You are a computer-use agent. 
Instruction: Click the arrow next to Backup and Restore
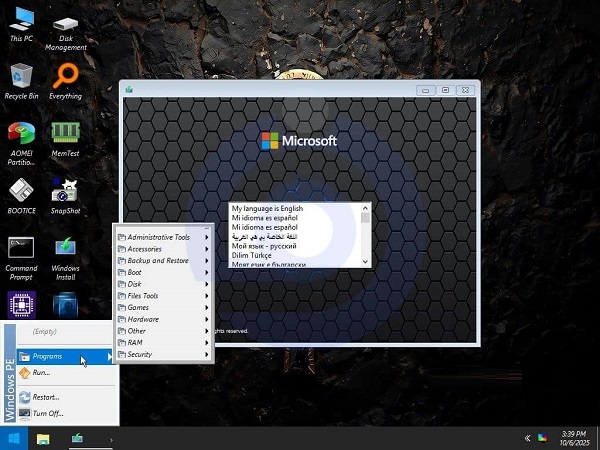coord(207,261)
